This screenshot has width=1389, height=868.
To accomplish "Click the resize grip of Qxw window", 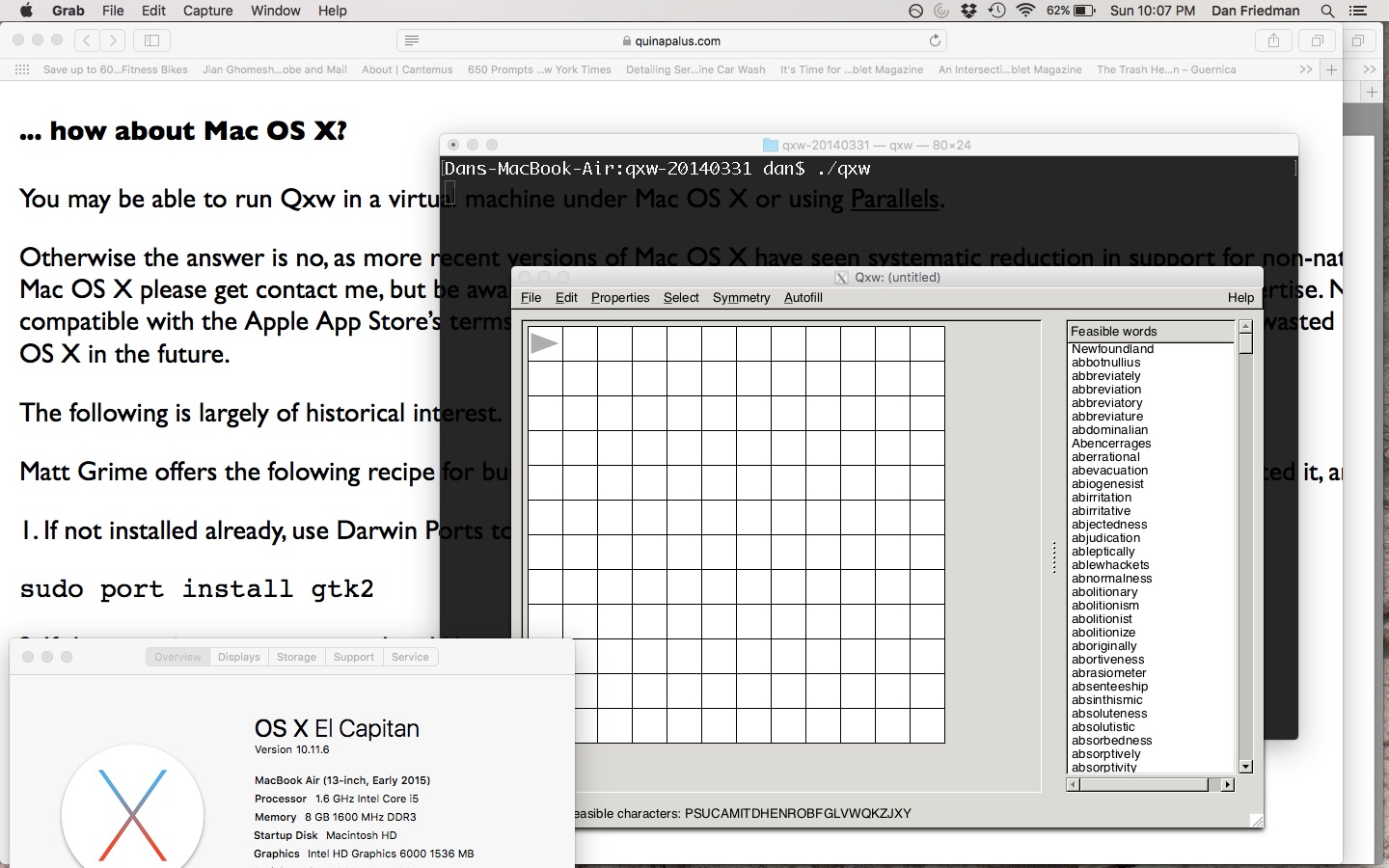I will [x=1256, y=821].
